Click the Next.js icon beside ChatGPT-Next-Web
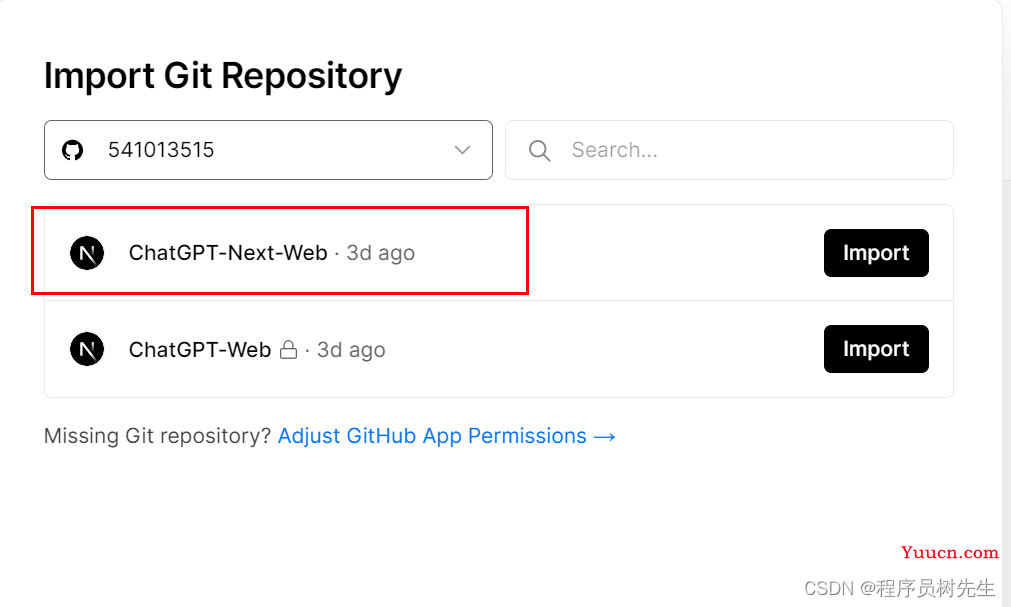The image size is (1011, 607). click(x=87, y=253)
